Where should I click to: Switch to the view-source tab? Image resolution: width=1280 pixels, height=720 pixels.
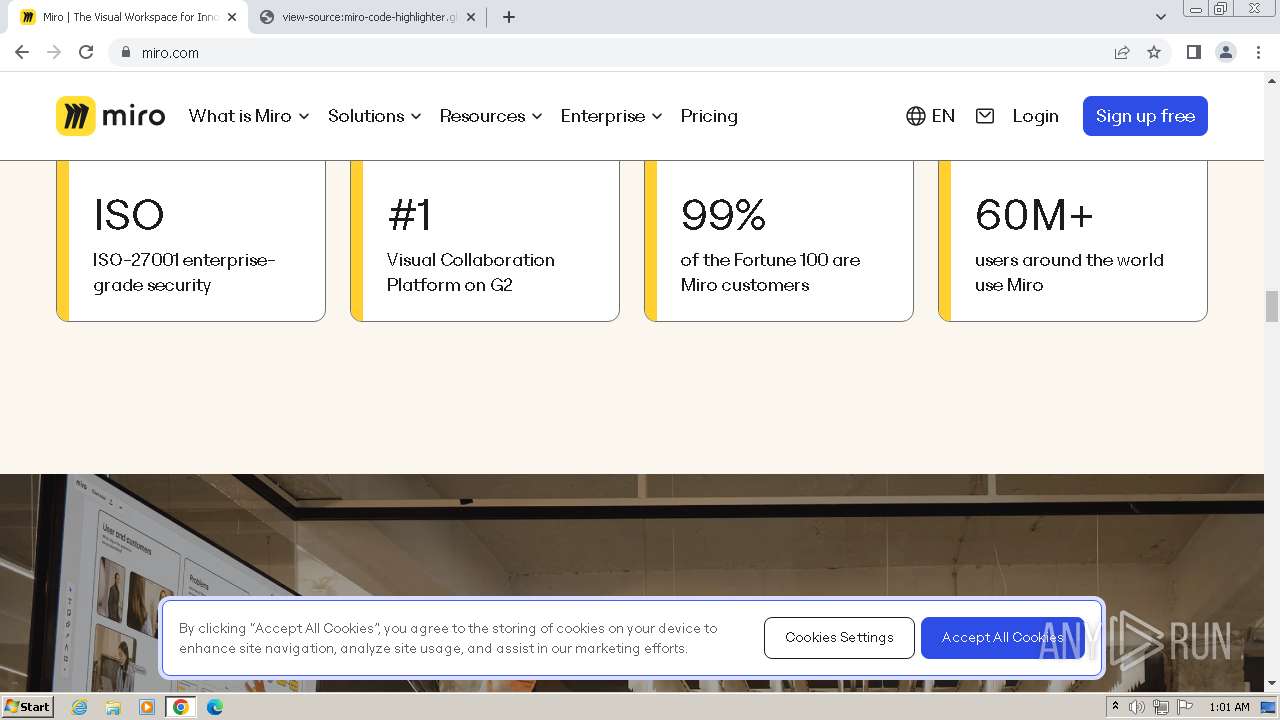pos(368,17)
